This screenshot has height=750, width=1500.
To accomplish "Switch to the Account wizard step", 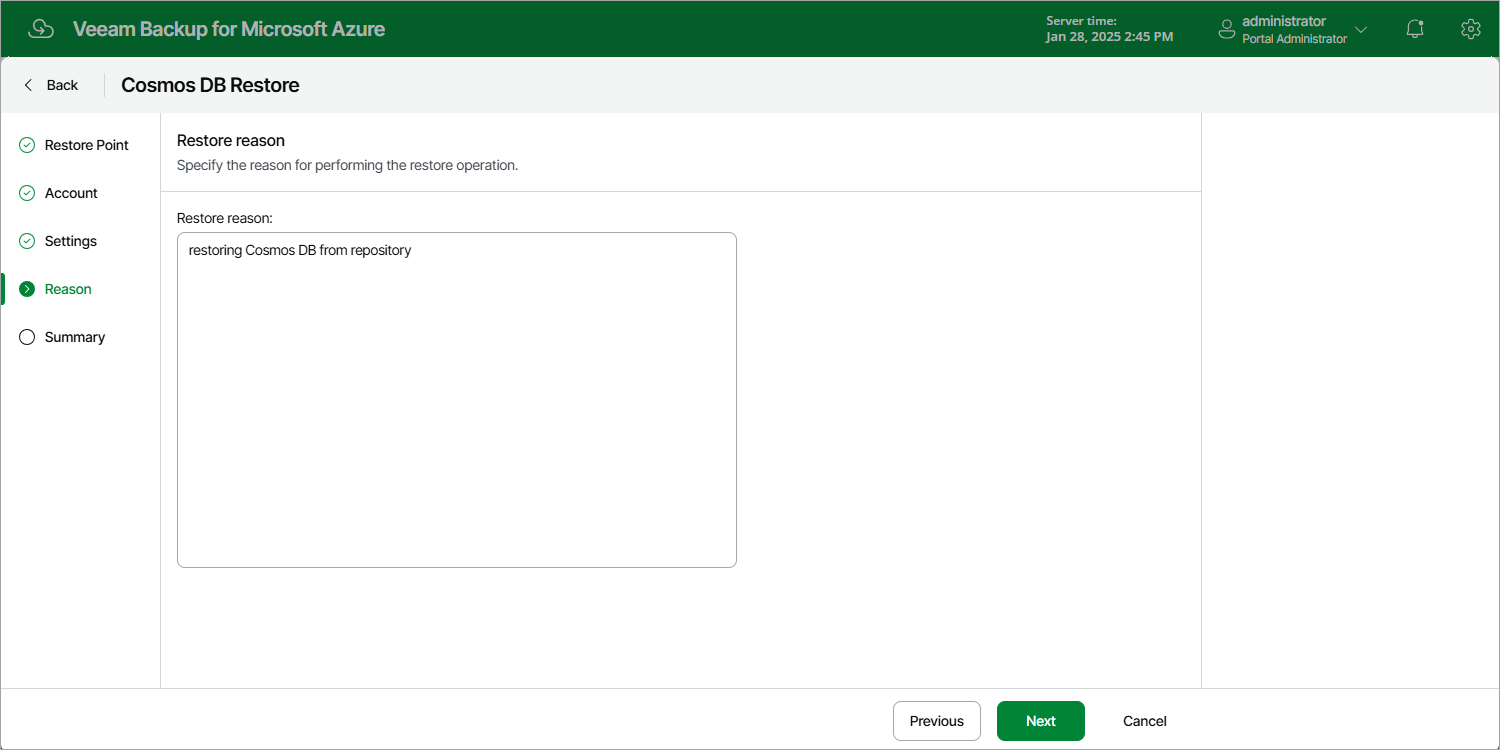I will click(71, 193).
